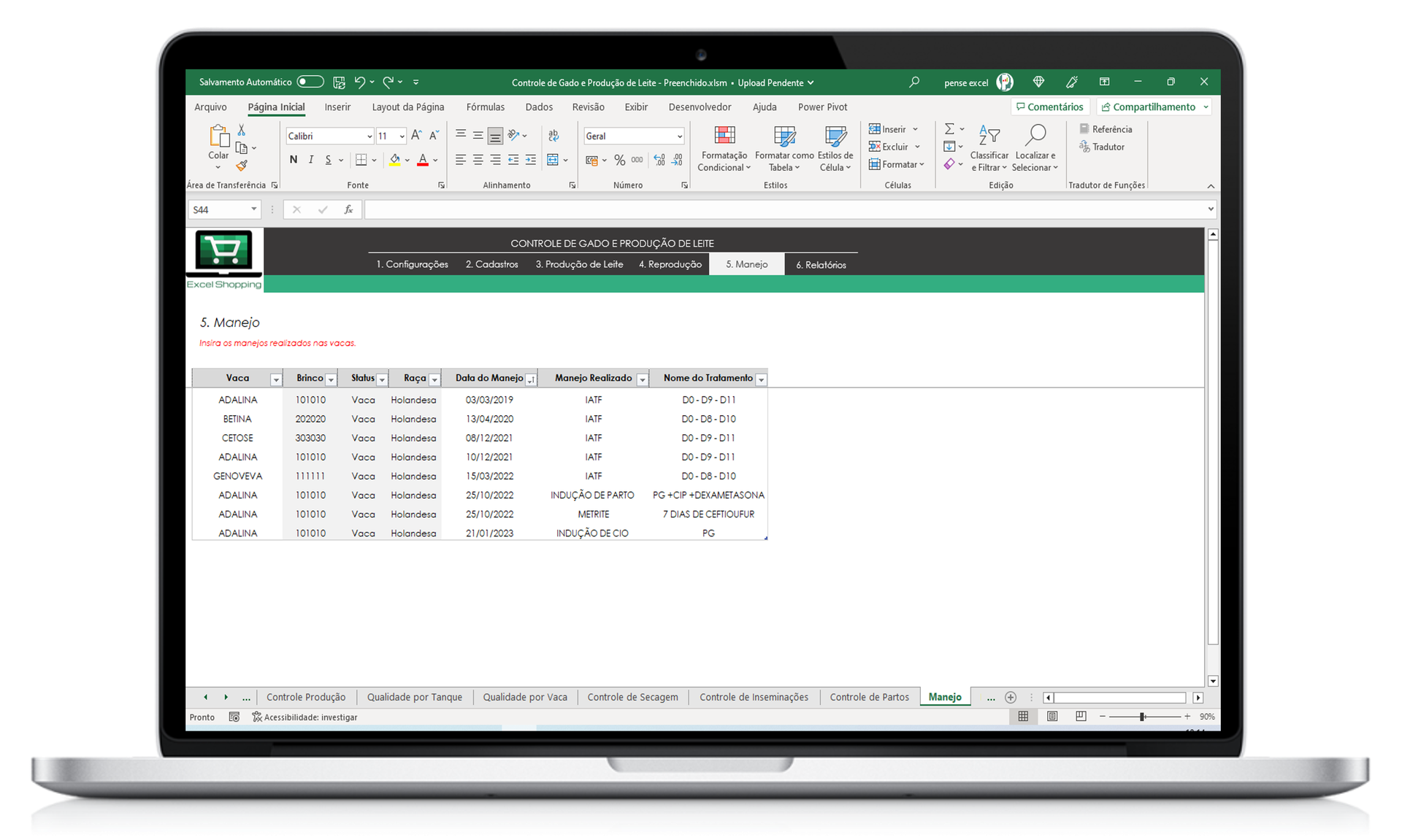
Task: Click the percent style icon
Action: tap(619, 160)
